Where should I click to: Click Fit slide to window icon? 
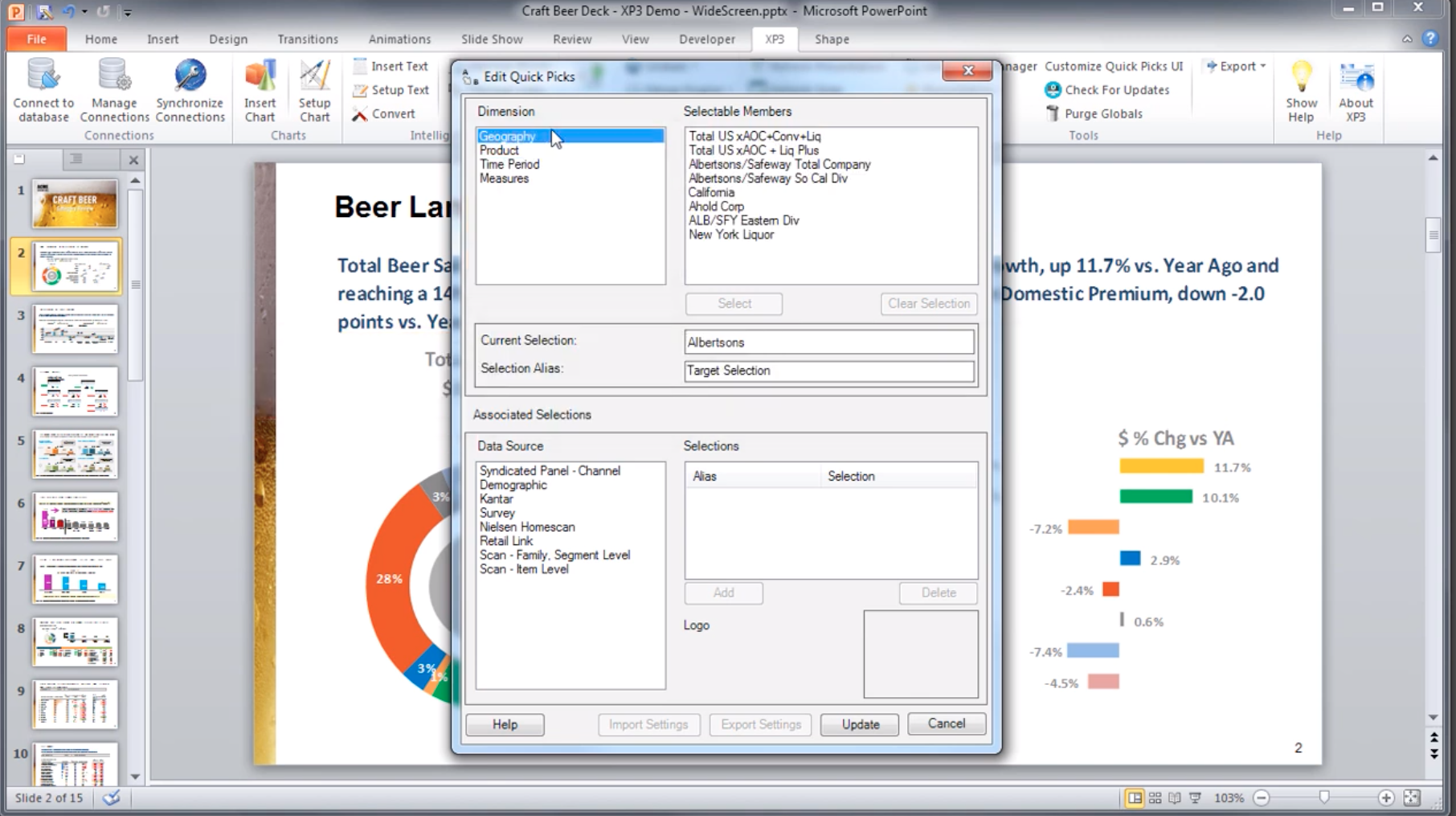[x=1412, y=798]
